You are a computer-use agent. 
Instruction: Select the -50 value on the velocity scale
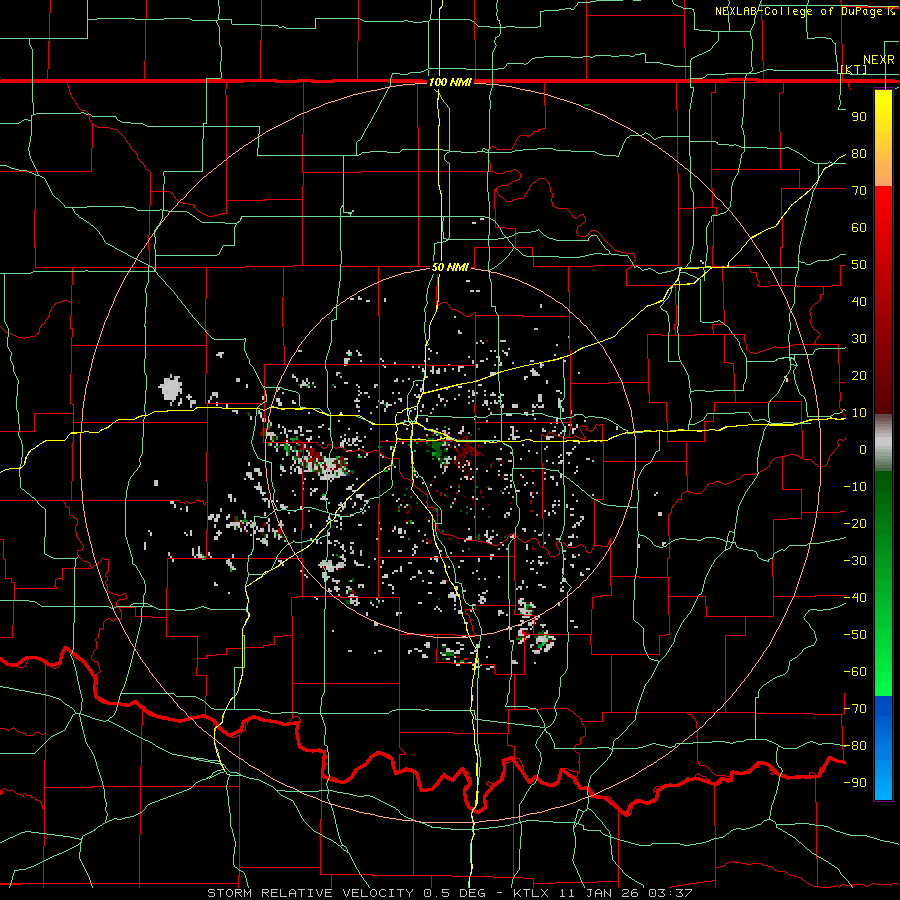[x=855, y=635]
